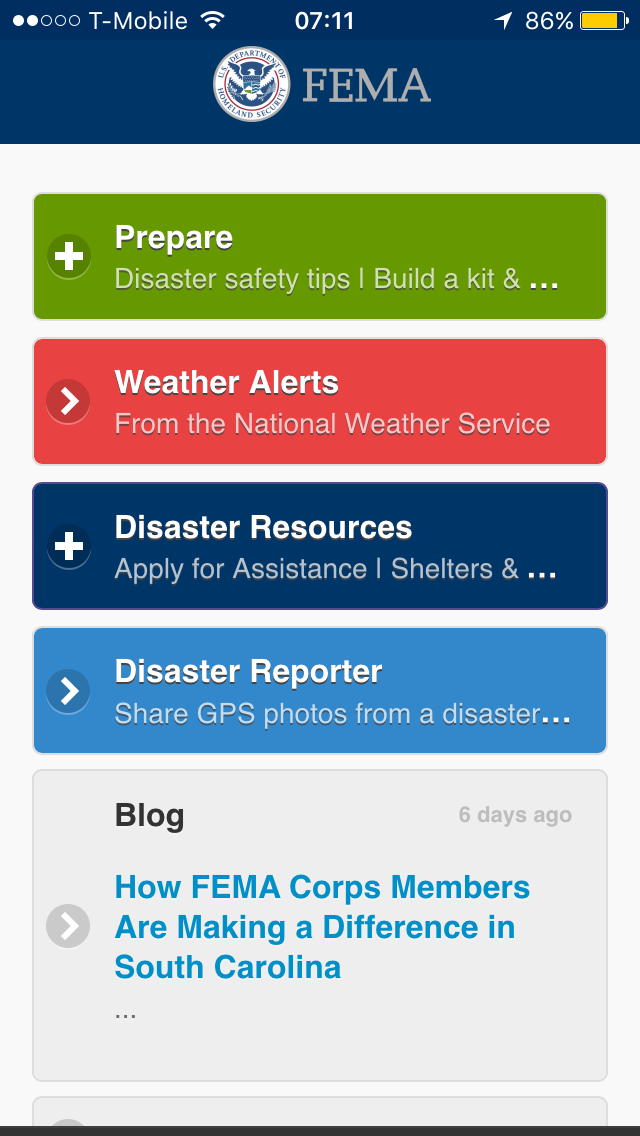Tap the '6 days ago' timestamp
The height and width of the screenshot is (1136, 640).
coord(515,815)
